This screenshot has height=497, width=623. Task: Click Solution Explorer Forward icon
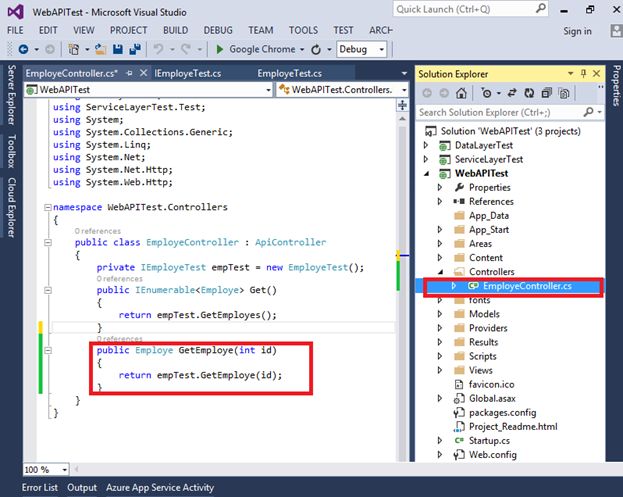tap(444, 93)
